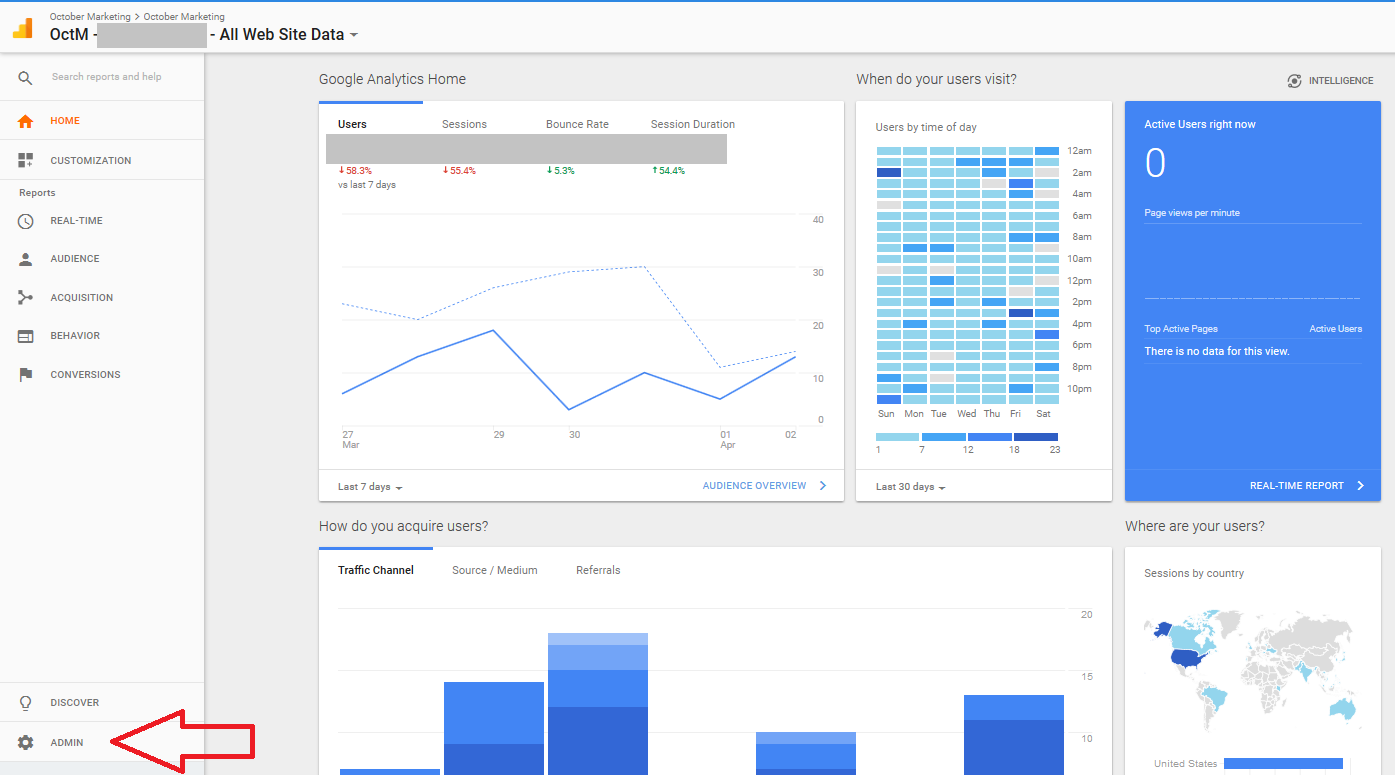Click the Discover lightbulb icon
The height and width of the screenshot is (775, 1395).
[26, 703]
